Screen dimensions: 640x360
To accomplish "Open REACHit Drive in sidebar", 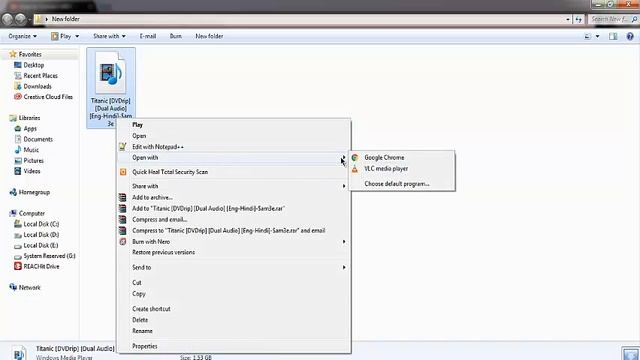I will (x=41, y=267).
